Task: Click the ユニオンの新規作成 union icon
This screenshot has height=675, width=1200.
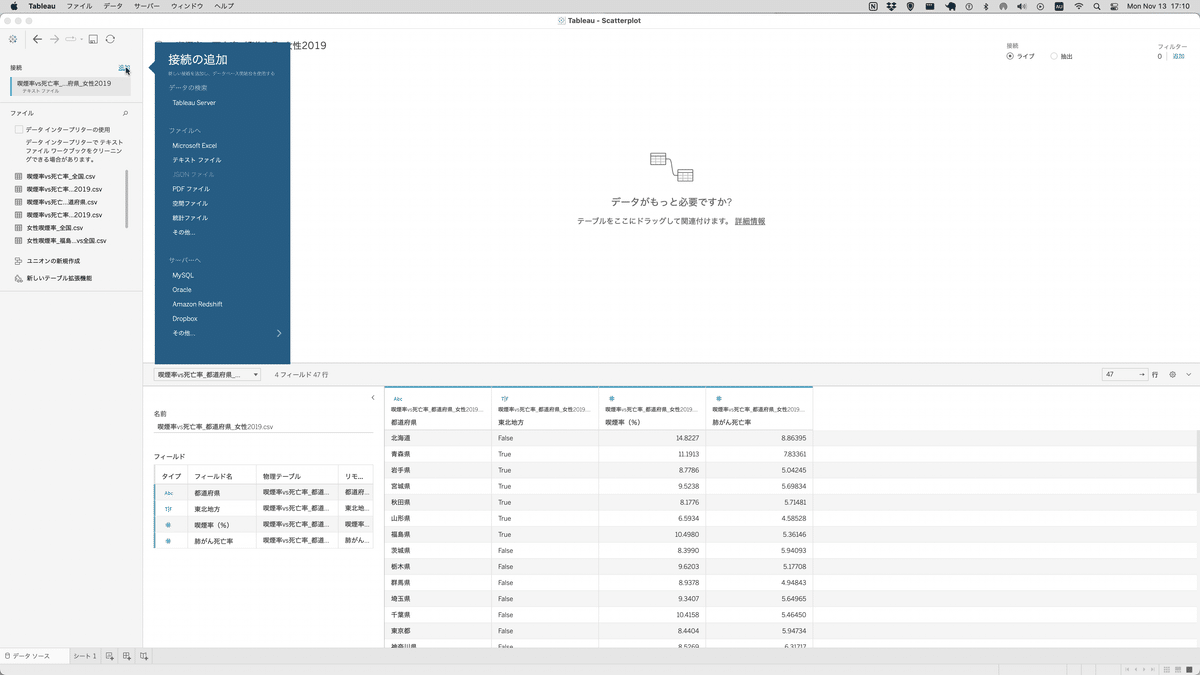Action: pyautogui.click(x=19, y=261)
